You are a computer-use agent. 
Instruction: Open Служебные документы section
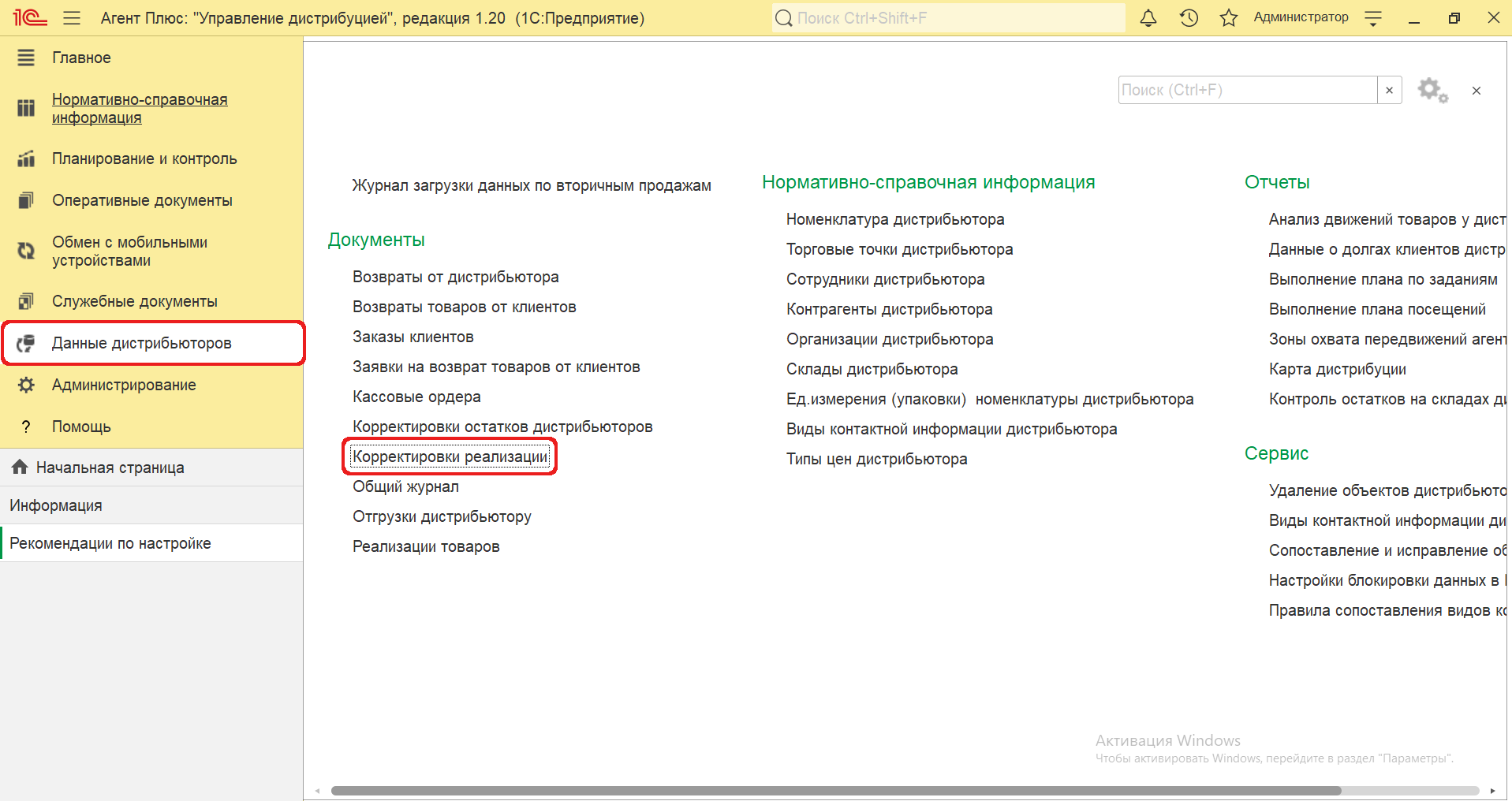pos(151,301)
